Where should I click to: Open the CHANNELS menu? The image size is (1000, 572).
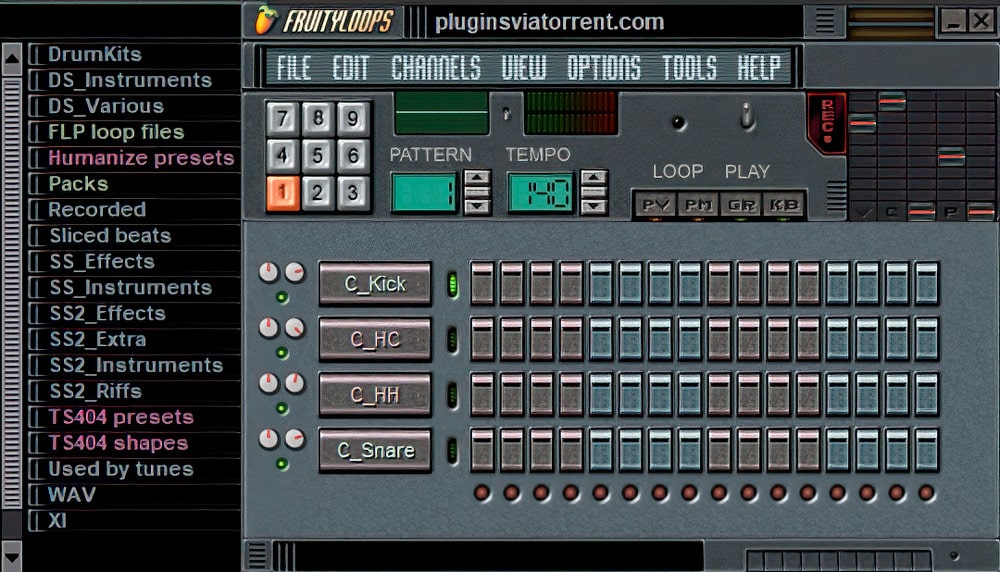coord(435,68)
